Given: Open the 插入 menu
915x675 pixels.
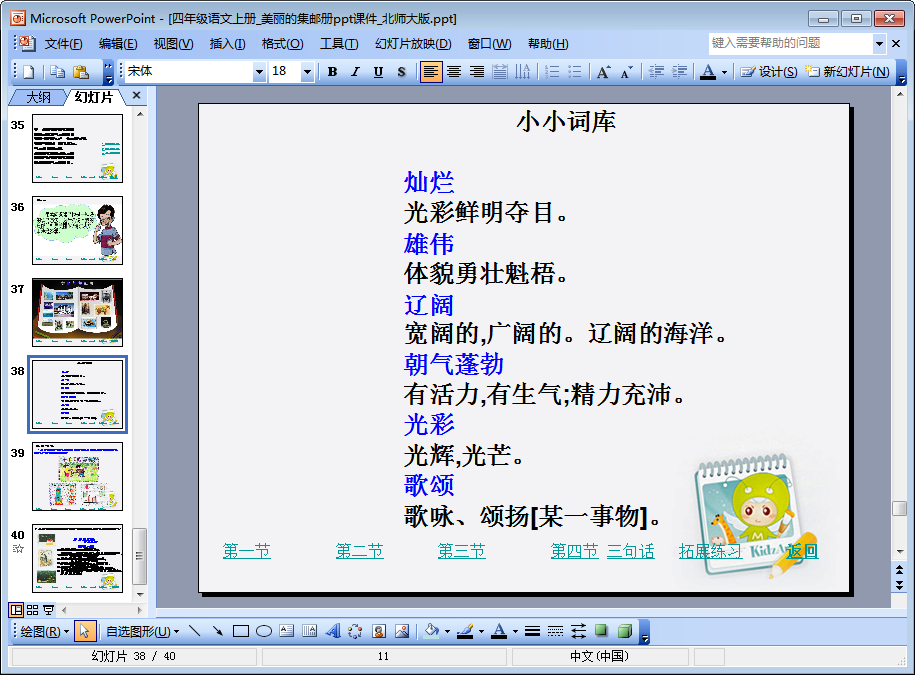Looking at the screenshot, I should click(x=227, y=44).
